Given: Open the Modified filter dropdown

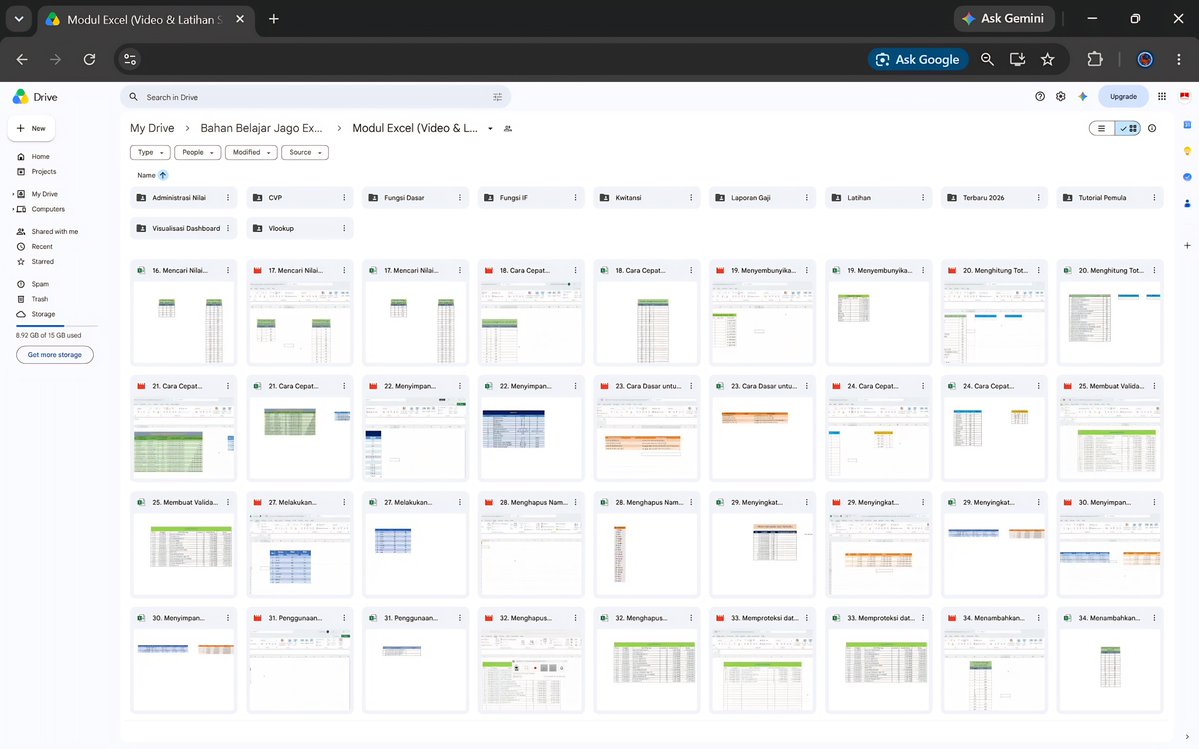Looking at the screenshot, I should (x=251, y=153).
